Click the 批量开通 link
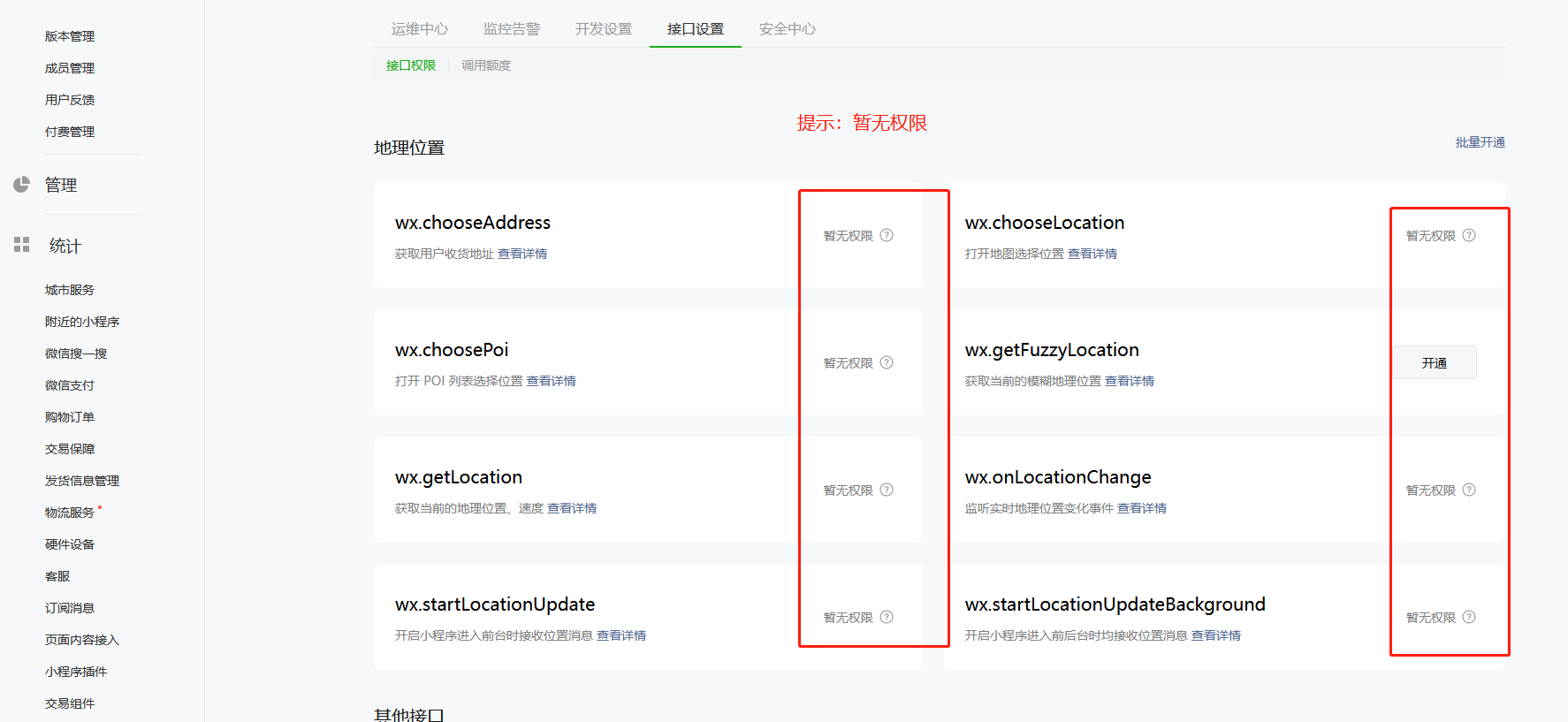The image size is (1568, 722). point(1480,142)
